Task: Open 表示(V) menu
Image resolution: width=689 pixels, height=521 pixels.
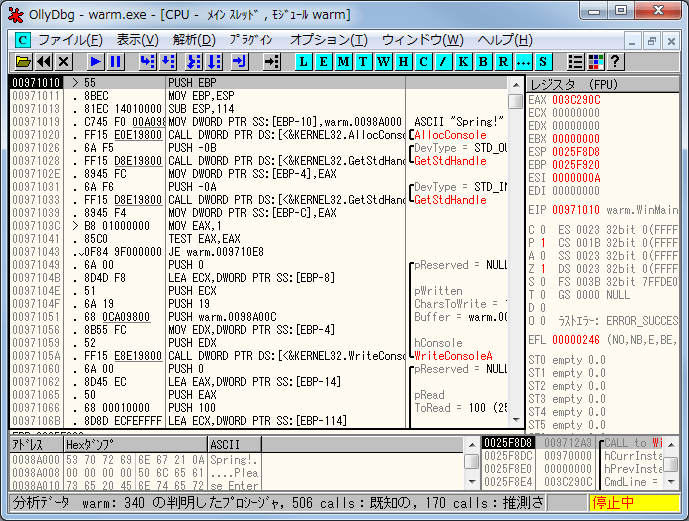Action: tap(138, 40)
